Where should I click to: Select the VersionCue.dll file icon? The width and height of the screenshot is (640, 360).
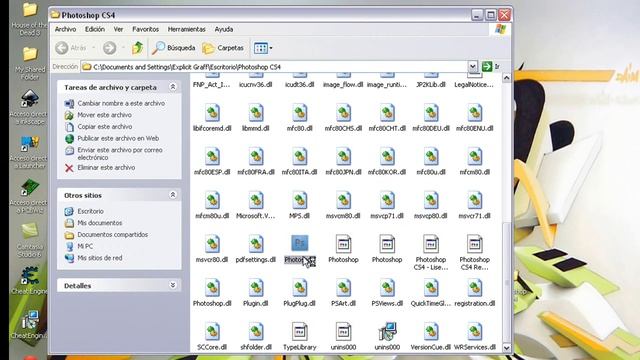point(431,331)
